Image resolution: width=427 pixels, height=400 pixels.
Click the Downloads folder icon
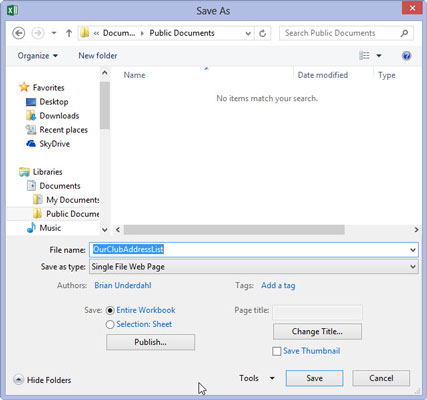(x=31, y=116)
